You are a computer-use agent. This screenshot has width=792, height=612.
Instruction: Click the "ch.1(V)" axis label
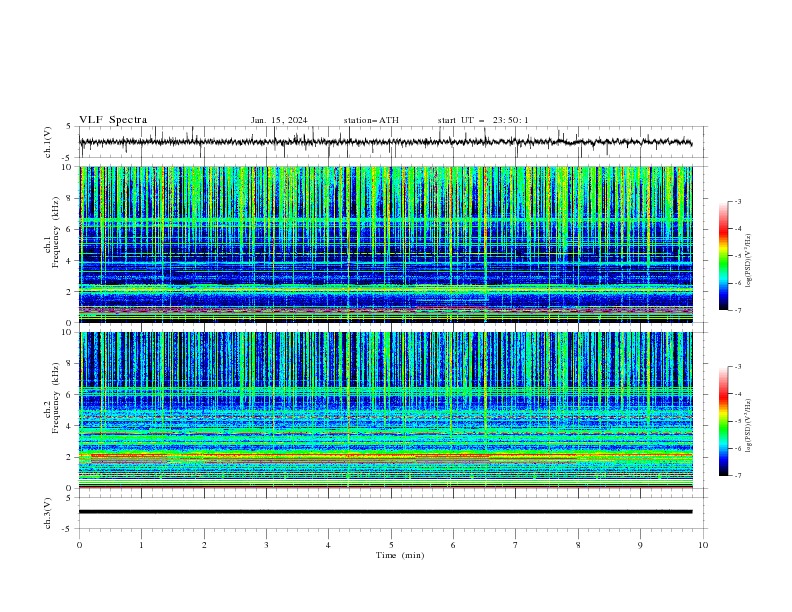(x=48, y=142)
